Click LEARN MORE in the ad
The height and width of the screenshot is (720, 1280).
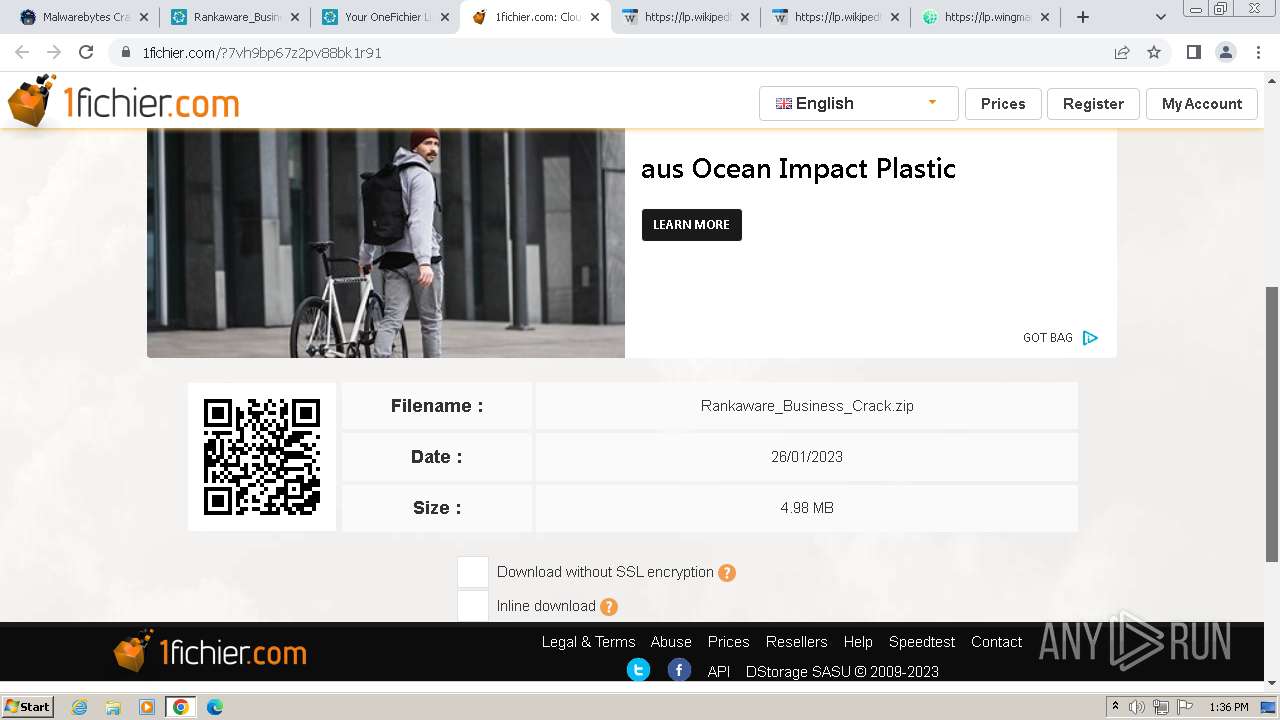[x=692, y=225]
